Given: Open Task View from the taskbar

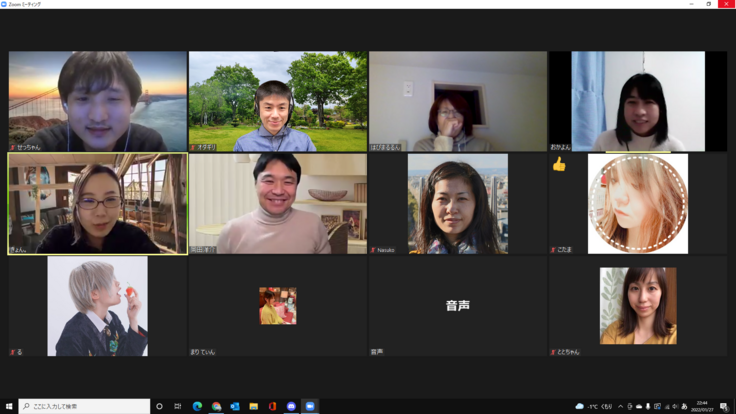Looking at the screenshot, I should [178, 406].
